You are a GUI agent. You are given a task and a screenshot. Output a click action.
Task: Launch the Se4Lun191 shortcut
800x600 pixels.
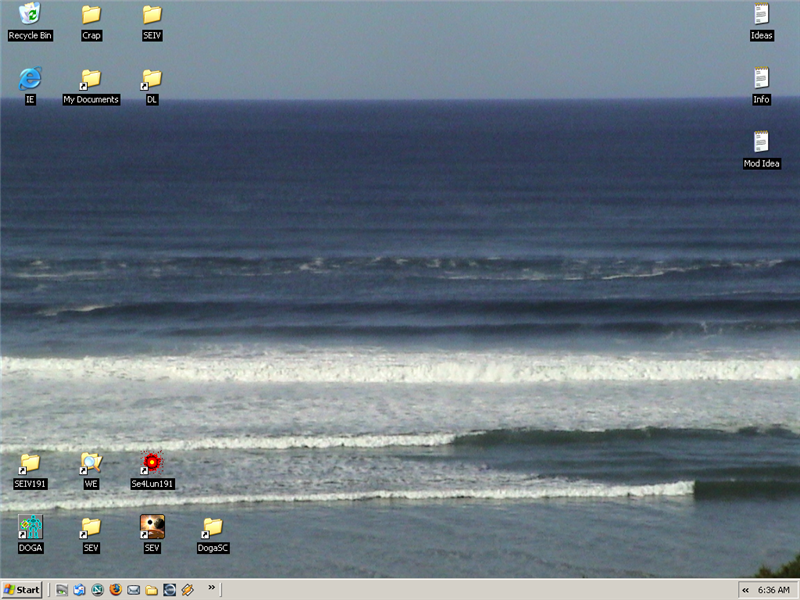[x=152, y=463]
